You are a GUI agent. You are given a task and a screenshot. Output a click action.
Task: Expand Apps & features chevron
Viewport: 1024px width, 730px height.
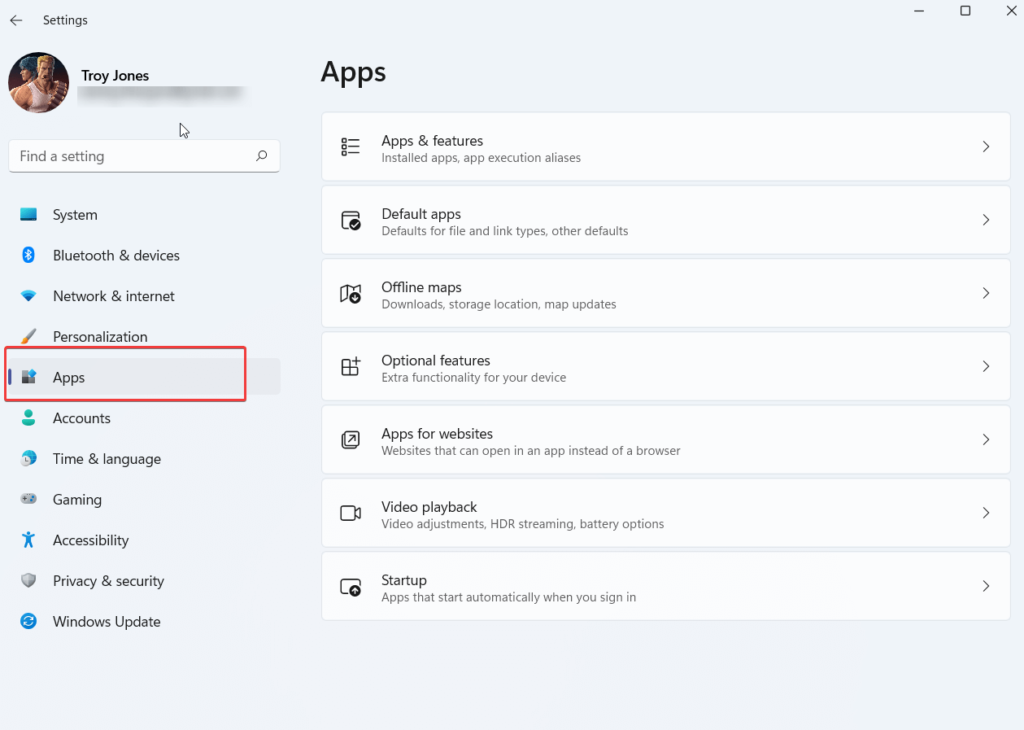pos(986,147)
